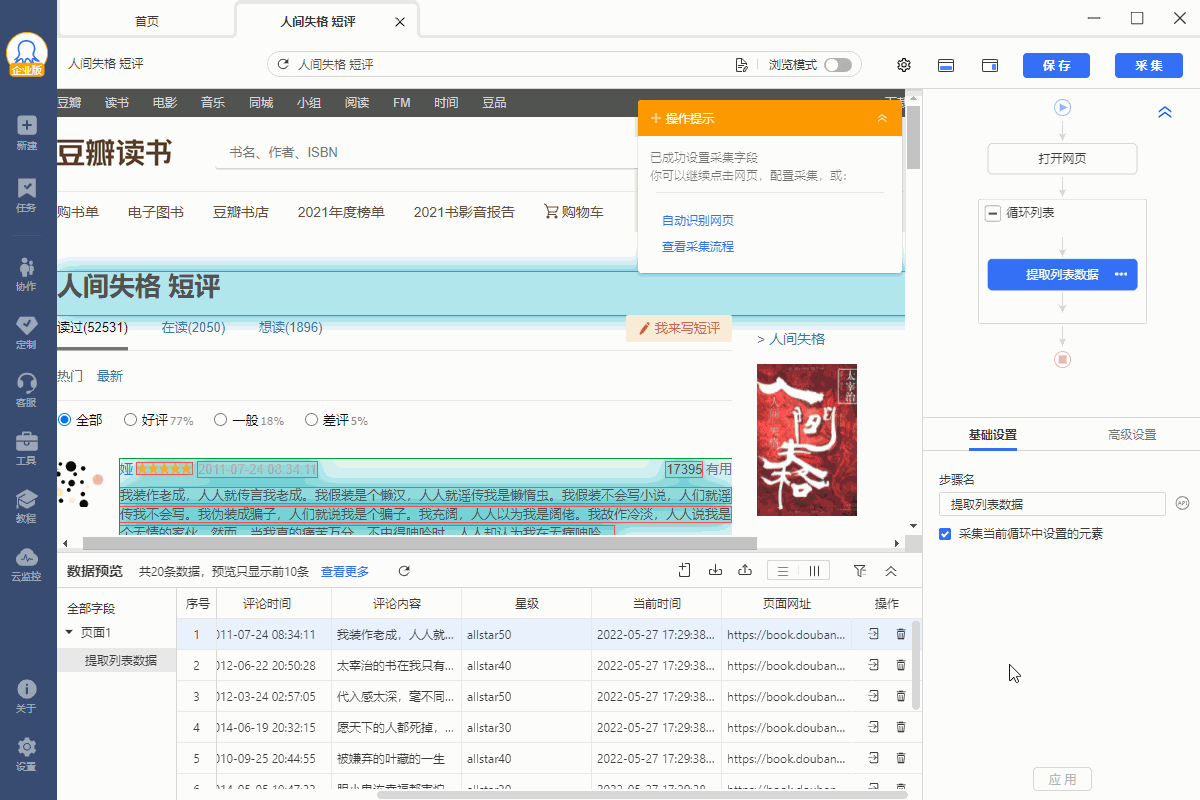1200x800 pixels.
Task: Click 电影 in the Douban top nav
Action: 165,102
